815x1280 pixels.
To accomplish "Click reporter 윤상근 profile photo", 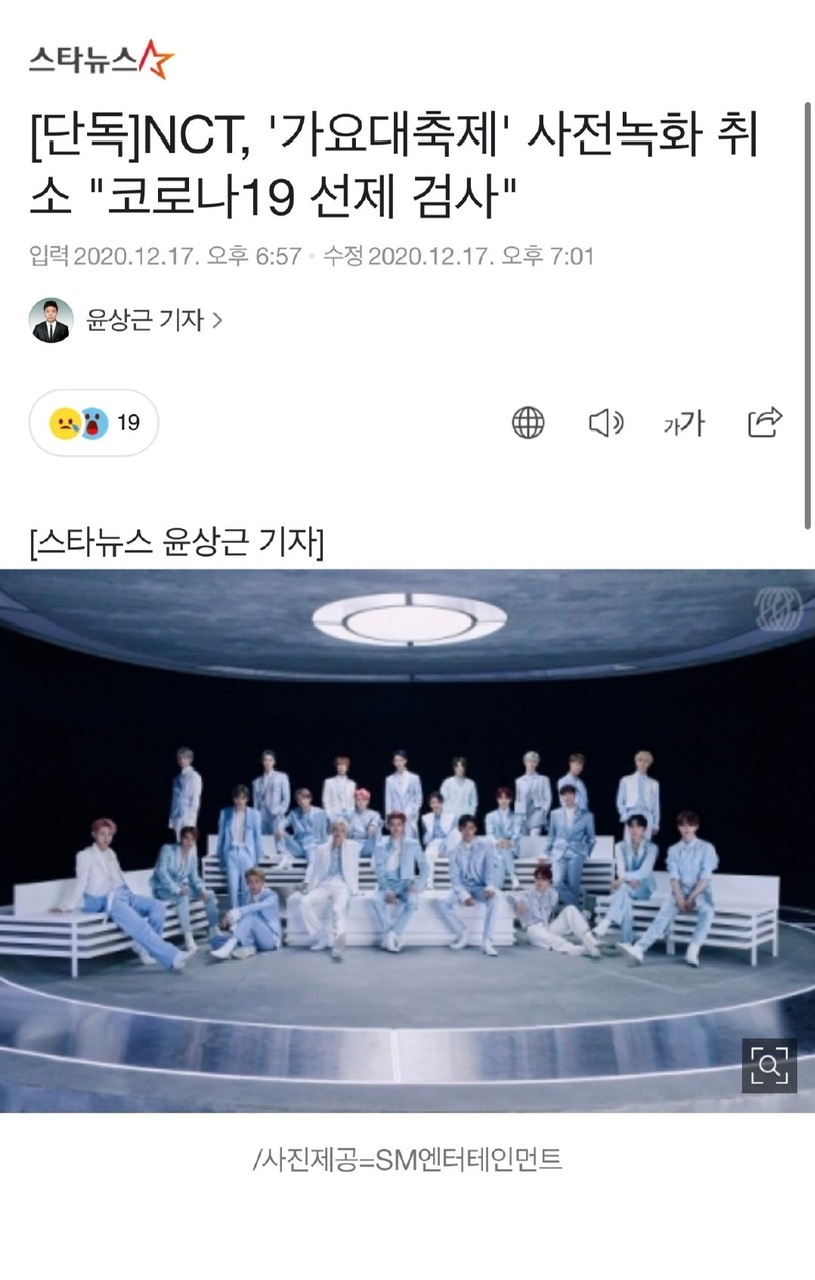I will (52, 320).
